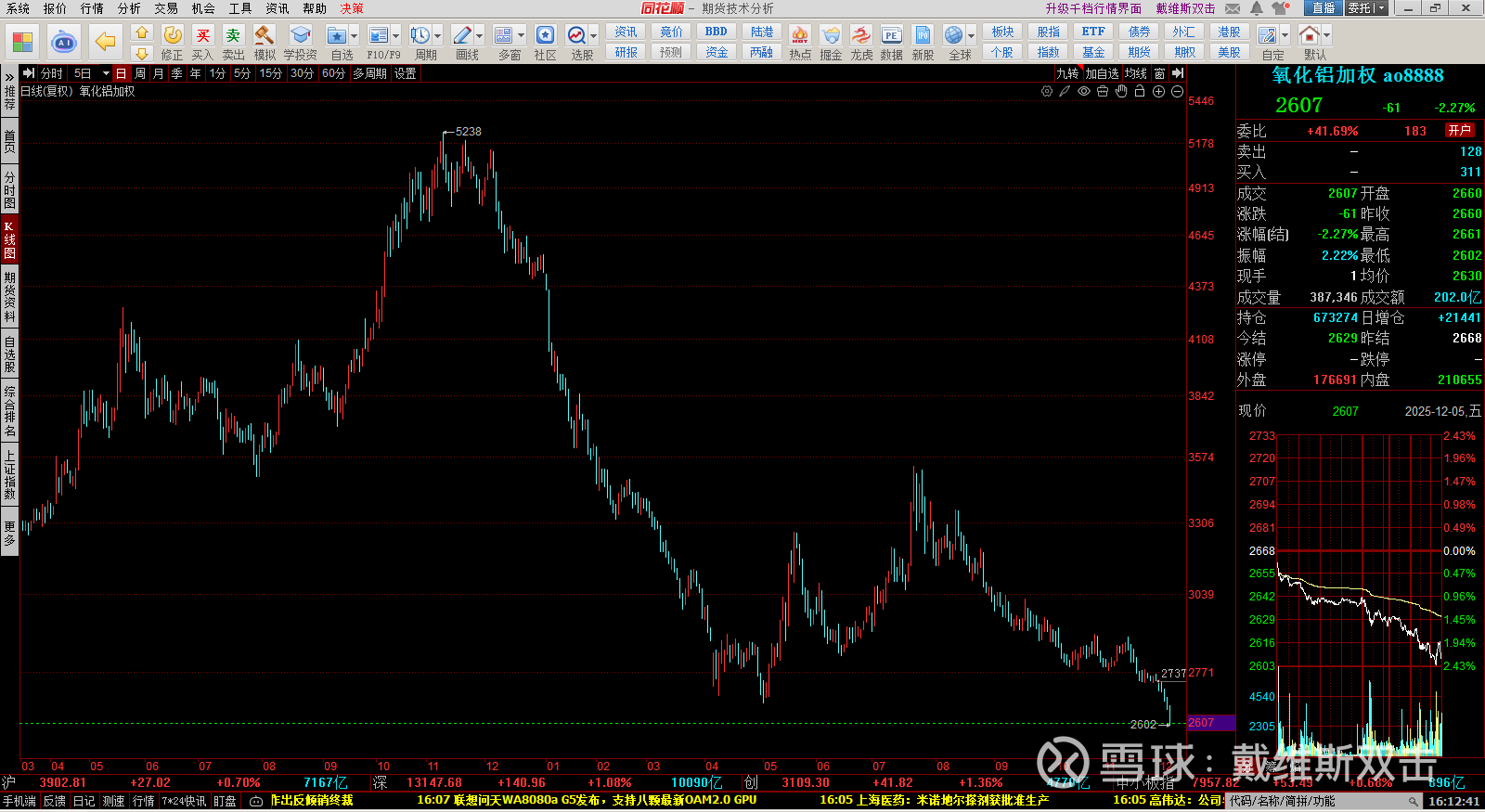Select the 分时图 sidebar tab

pyautogui.click(x=9, y=189)
